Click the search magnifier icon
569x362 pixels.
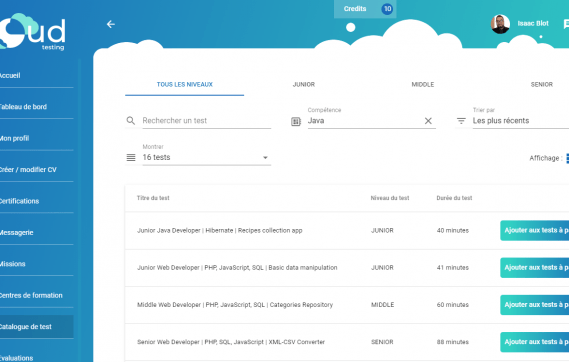tap(131, 120)
